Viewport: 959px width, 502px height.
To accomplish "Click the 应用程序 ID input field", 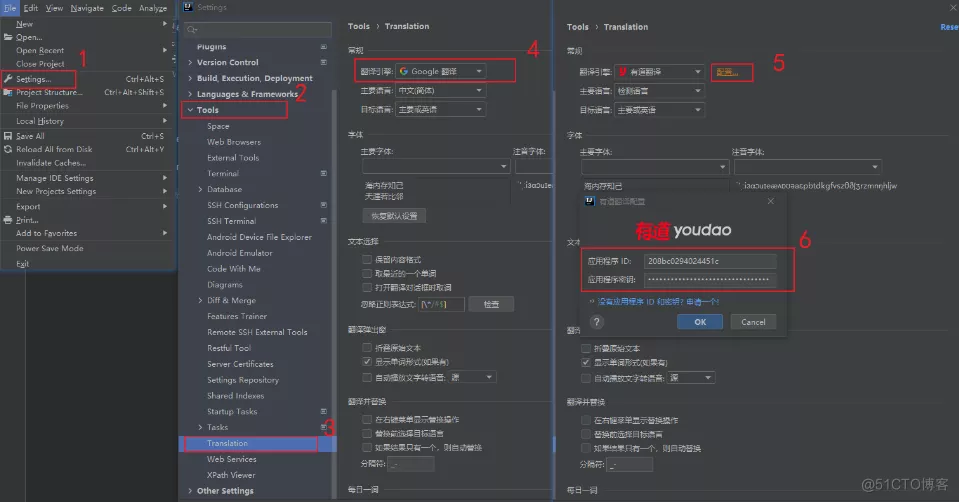I will coord(710,261).
